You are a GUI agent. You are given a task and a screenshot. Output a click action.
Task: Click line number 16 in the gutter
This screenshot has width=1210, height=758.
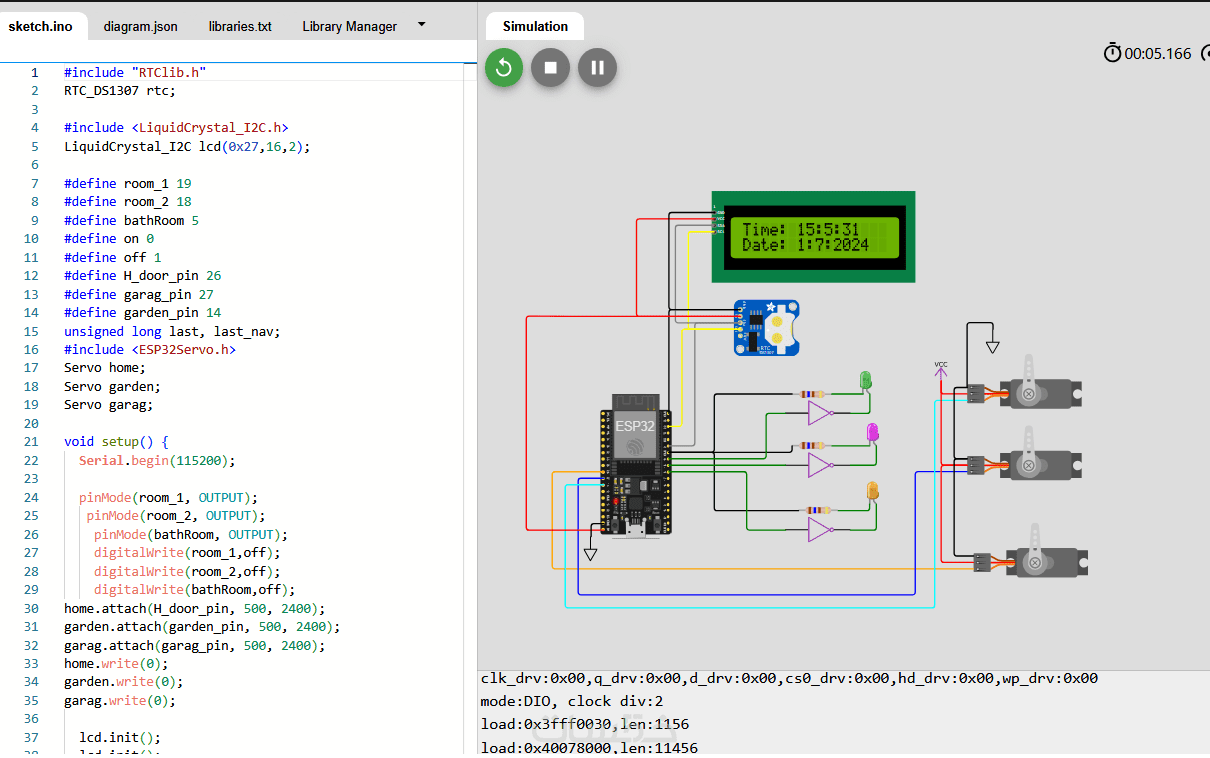(x=31, y=349)
